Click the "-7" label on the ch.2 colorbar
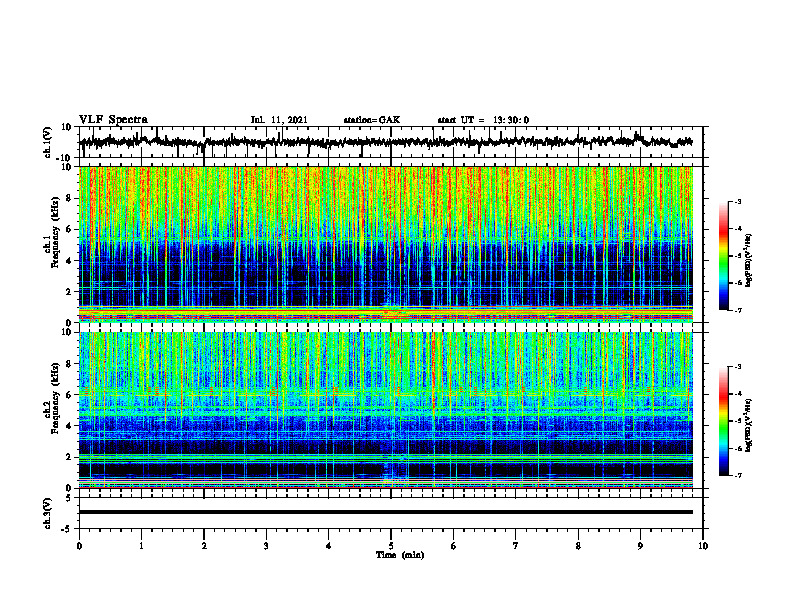 pos(737,475)
